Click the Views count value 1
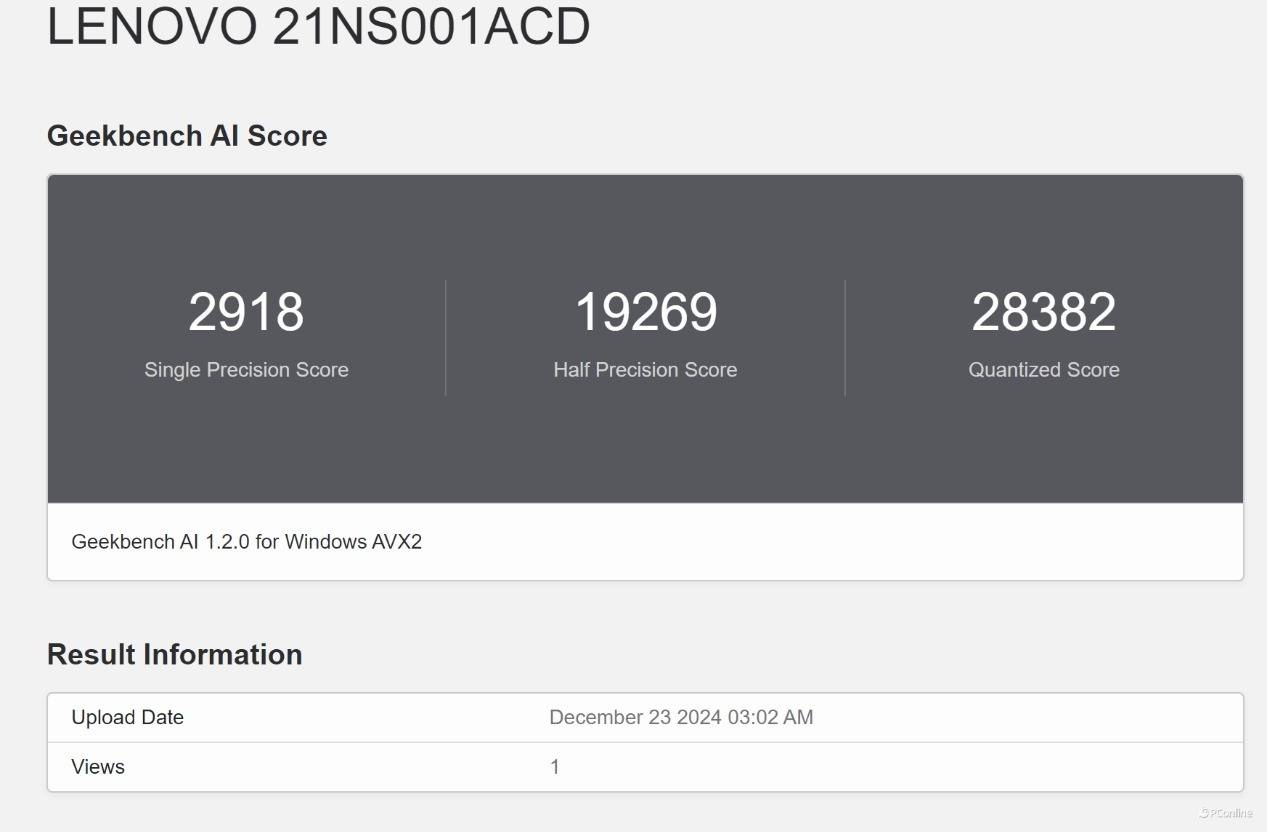 (x=555, y=767)
